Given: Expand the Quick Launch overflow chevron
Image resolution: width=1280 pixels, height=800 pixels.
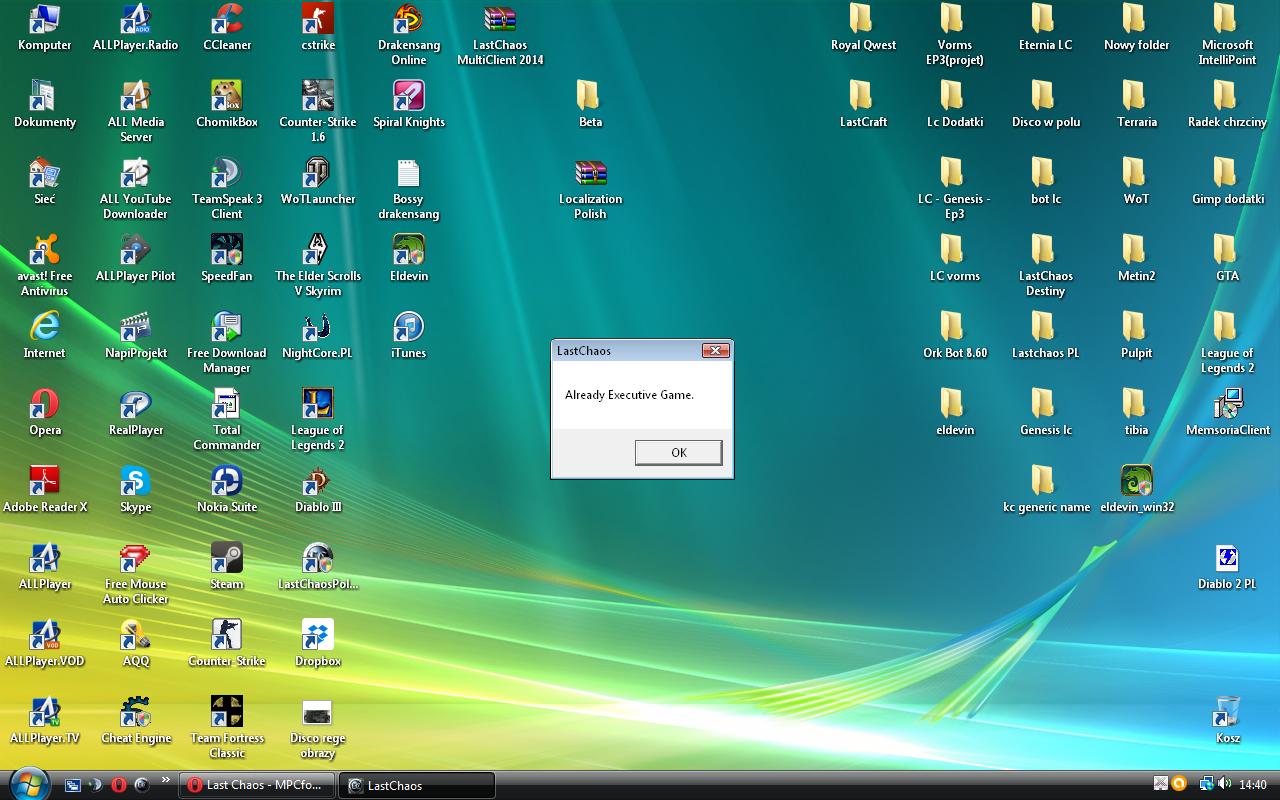Looking at the screenshot, I should (166, 780).
